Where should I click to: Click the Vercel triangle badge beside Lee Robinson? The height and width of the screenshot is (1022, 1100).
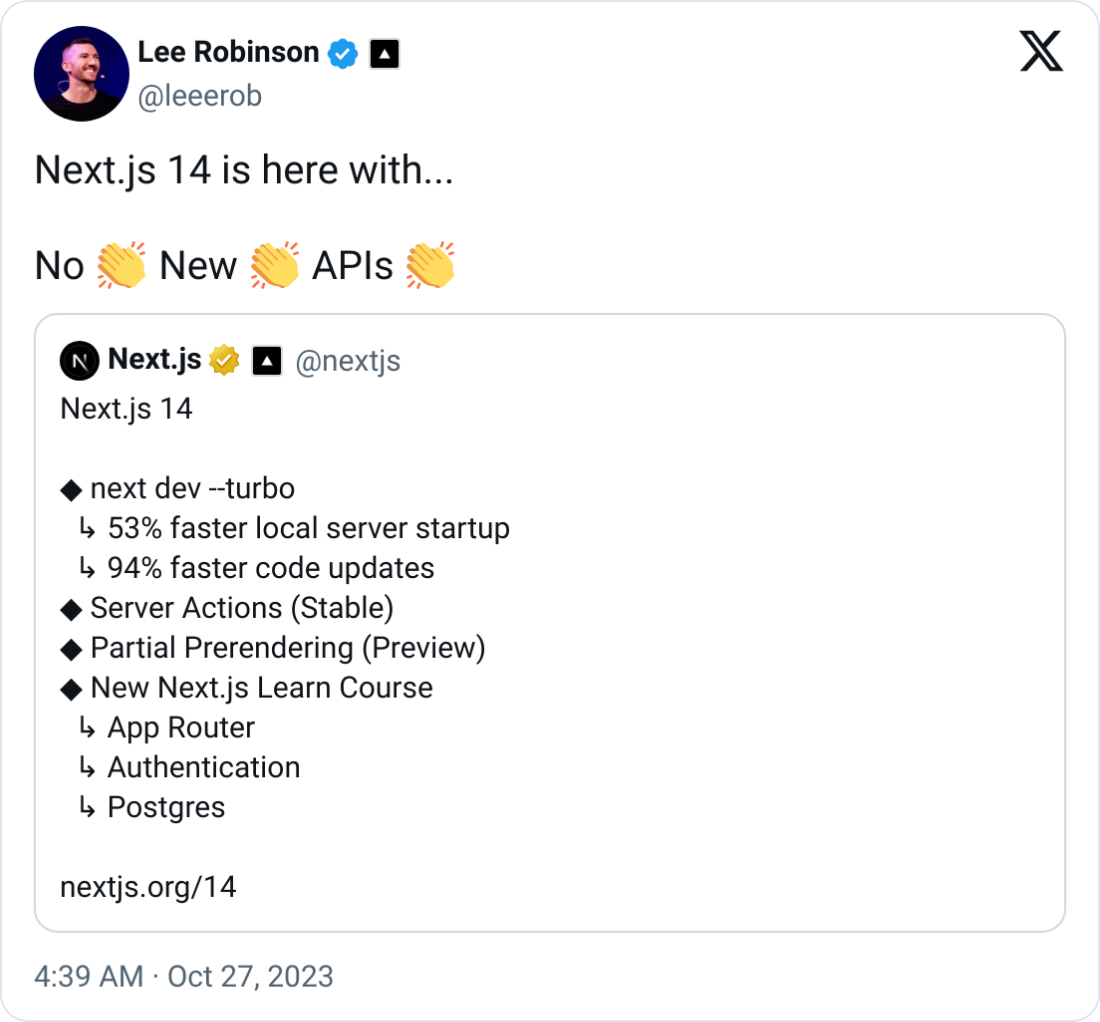click(x=385, y=54)
